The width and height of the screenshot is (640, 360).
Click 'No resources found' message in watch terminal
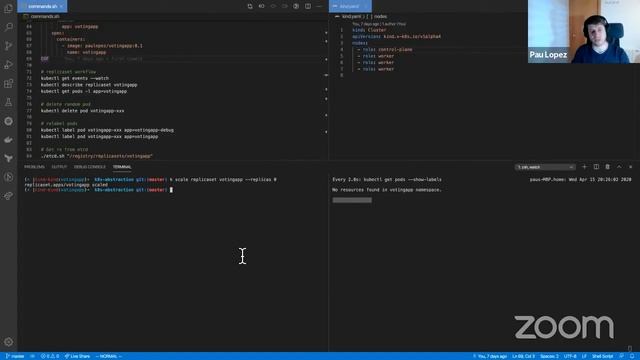point(387,190)
